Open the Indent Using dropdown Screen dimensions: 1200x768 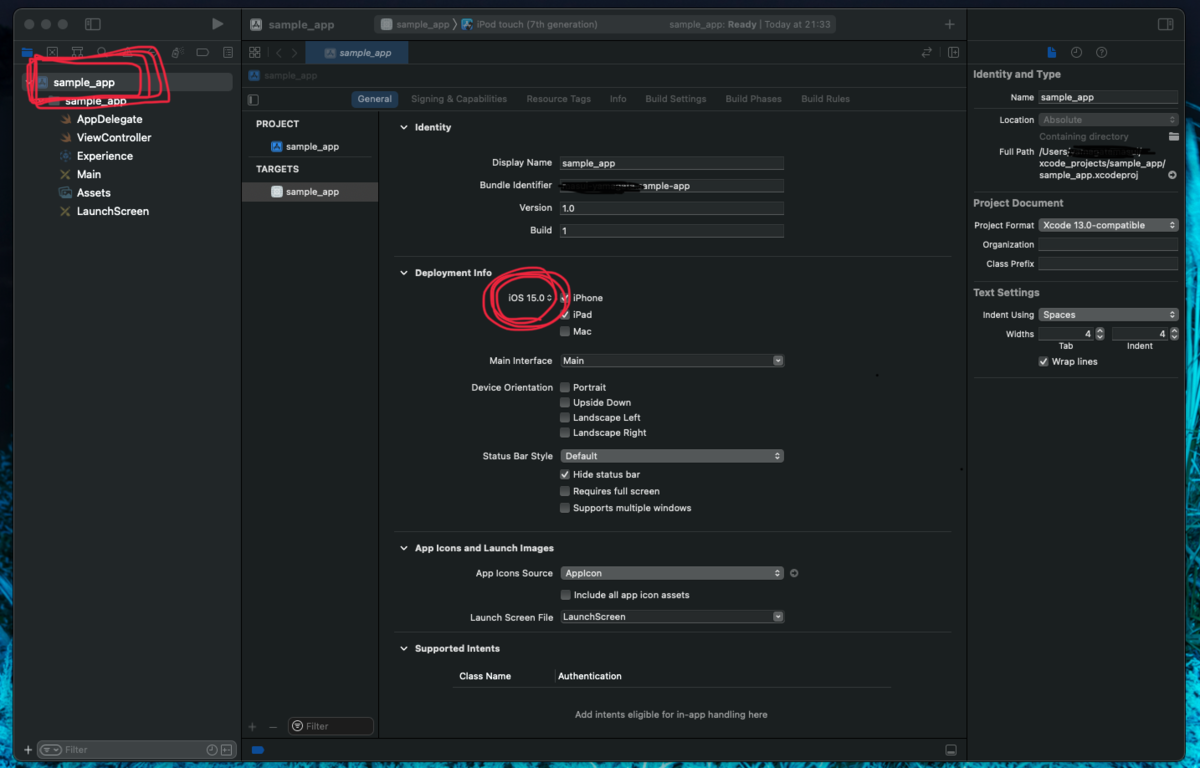coord(1108,314)
